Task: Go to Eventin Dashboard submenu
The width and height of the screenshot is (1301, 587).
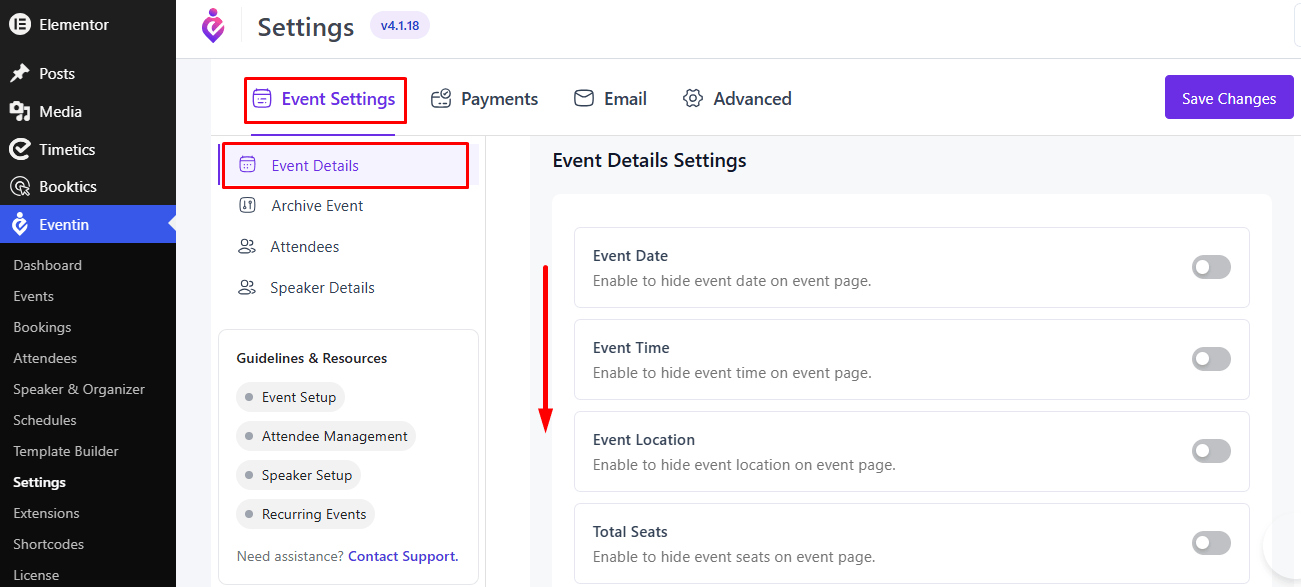Action: pos(47,265)
